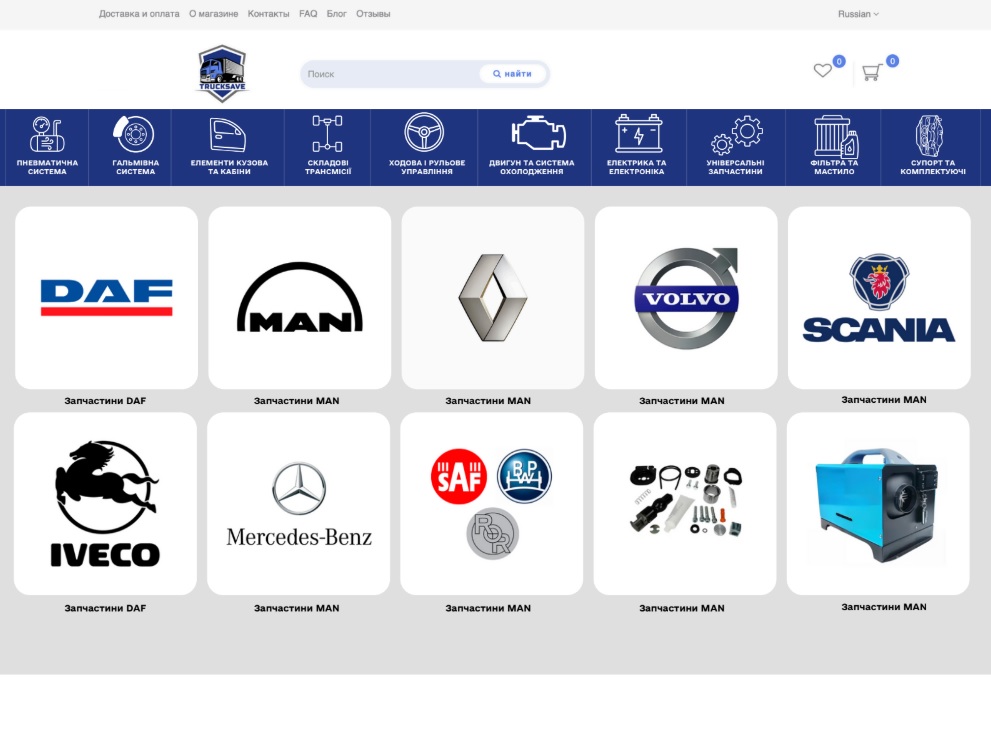
Task: Choose the Scania brand logo tile
Action: [x=879, y=298]
